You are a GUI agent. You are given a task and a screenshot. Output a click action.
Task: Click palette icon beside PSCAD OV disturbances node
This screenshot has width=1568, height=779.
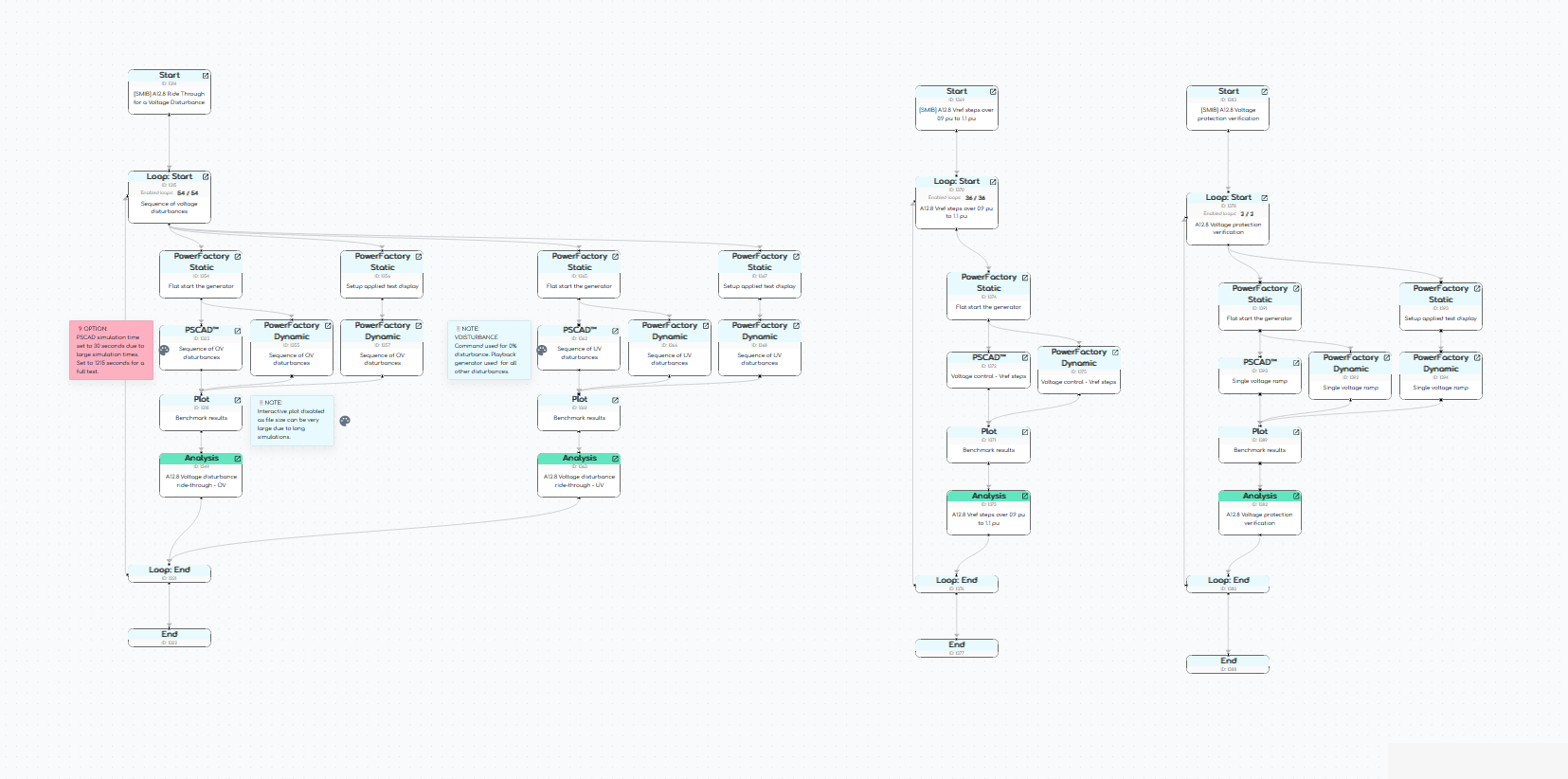point(164,350)
